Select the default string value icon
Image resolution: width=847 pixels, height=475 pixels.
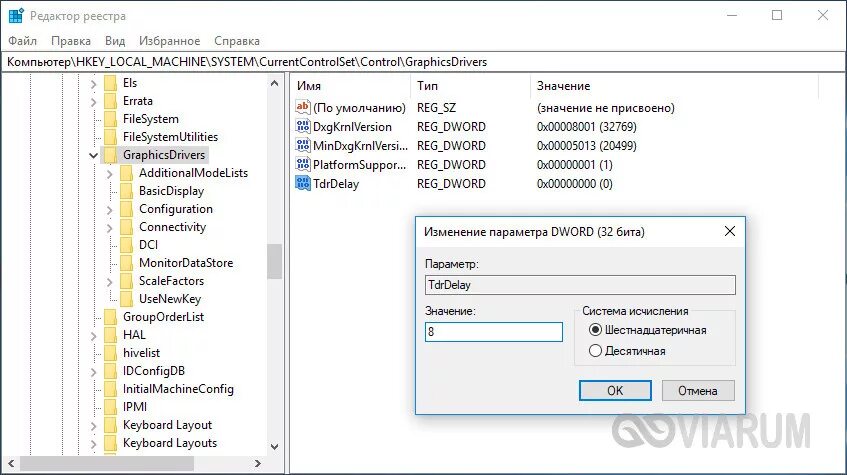tap(302, 107)
